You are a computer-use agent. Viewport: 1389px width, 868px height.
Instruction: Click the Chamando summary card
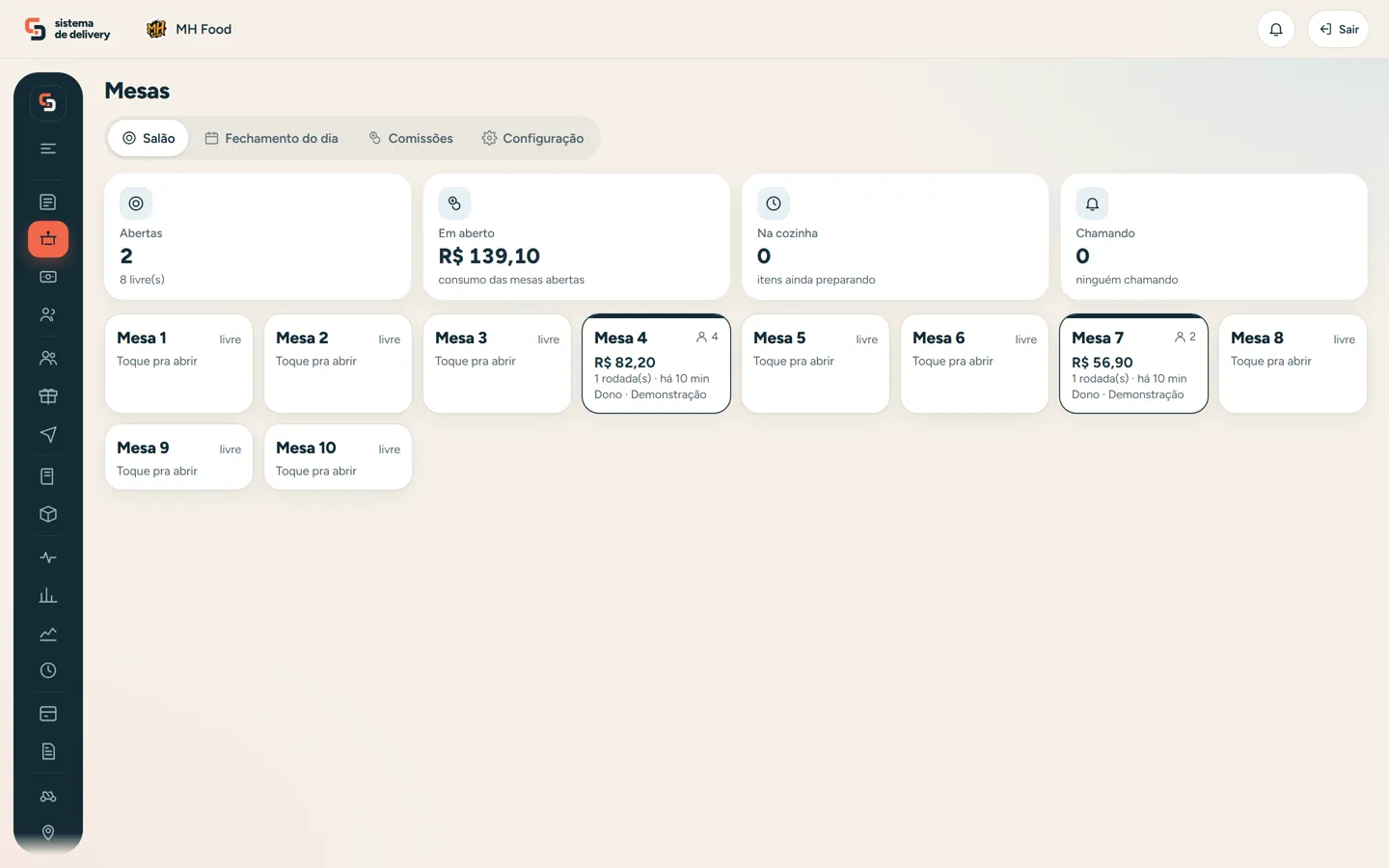(1213, 236)
